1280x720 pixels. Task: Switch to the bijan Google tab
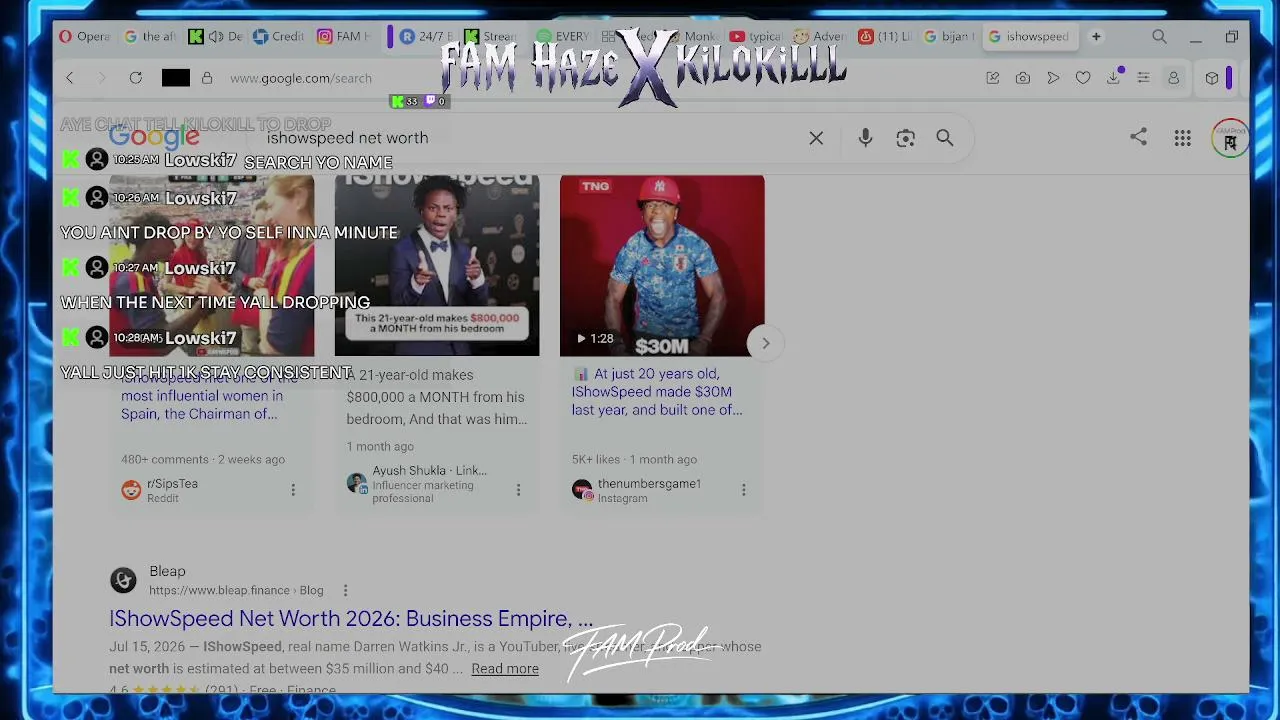(948, 37)
